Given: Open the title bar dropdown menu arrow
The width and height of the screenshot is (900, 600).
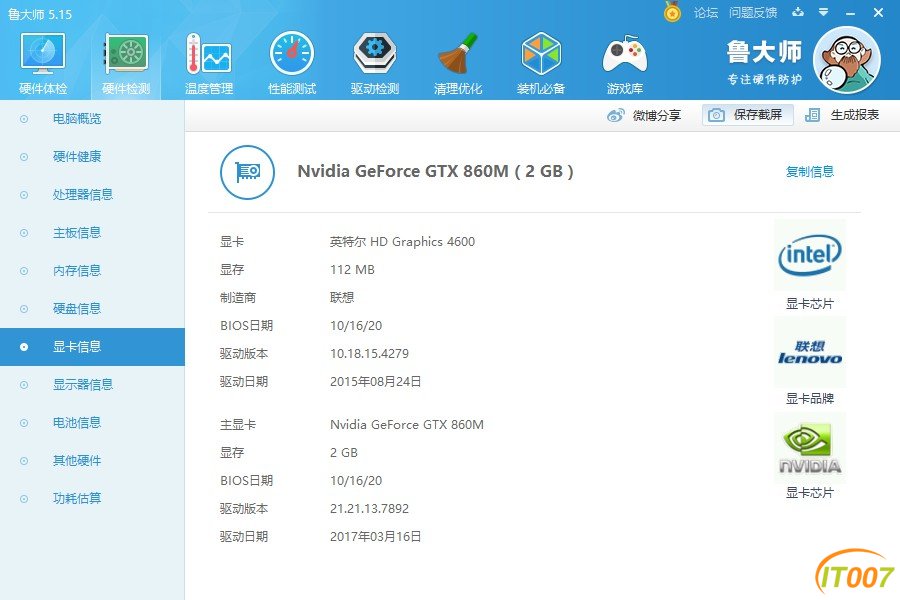Looking at the screenshot, I should tap(824, 12).
